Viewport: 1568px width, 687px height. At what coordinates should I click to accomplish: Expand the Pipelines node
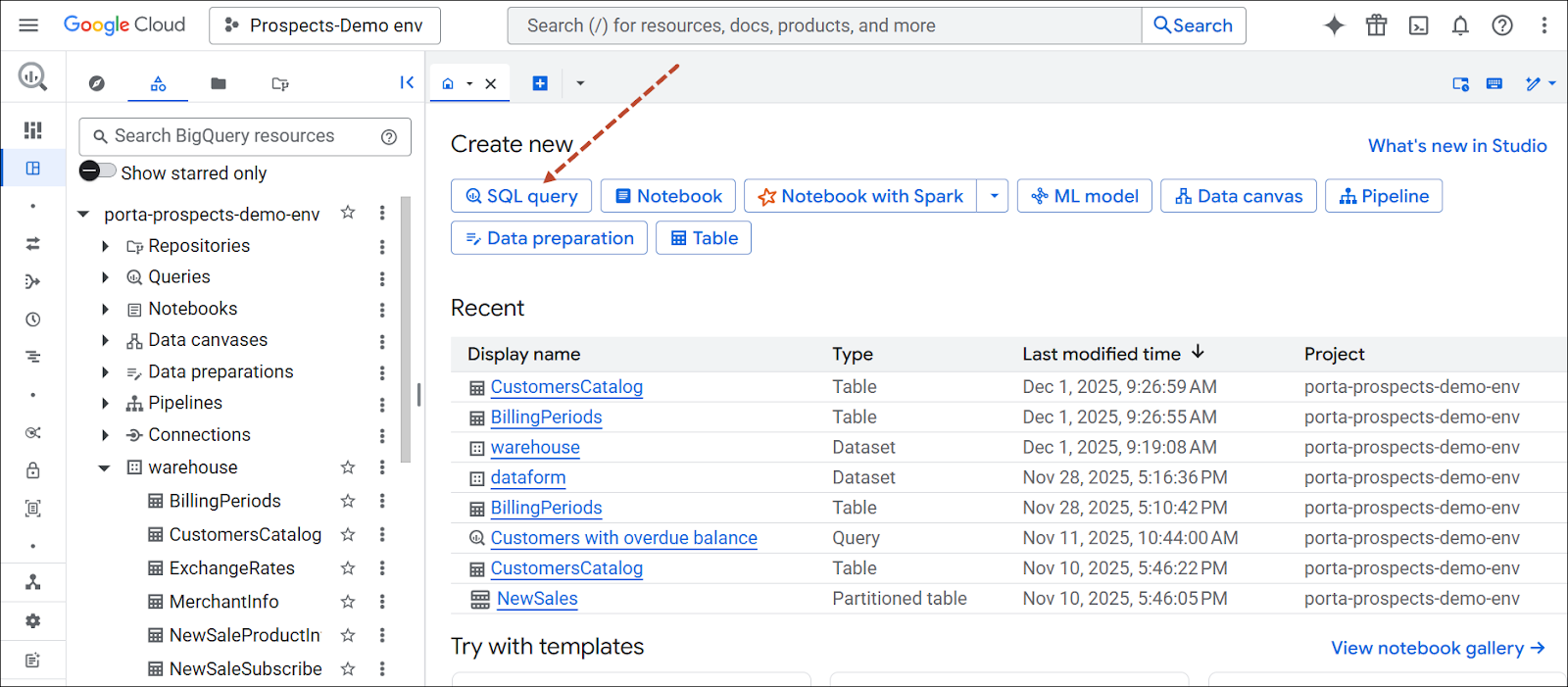tap(105, 403)
